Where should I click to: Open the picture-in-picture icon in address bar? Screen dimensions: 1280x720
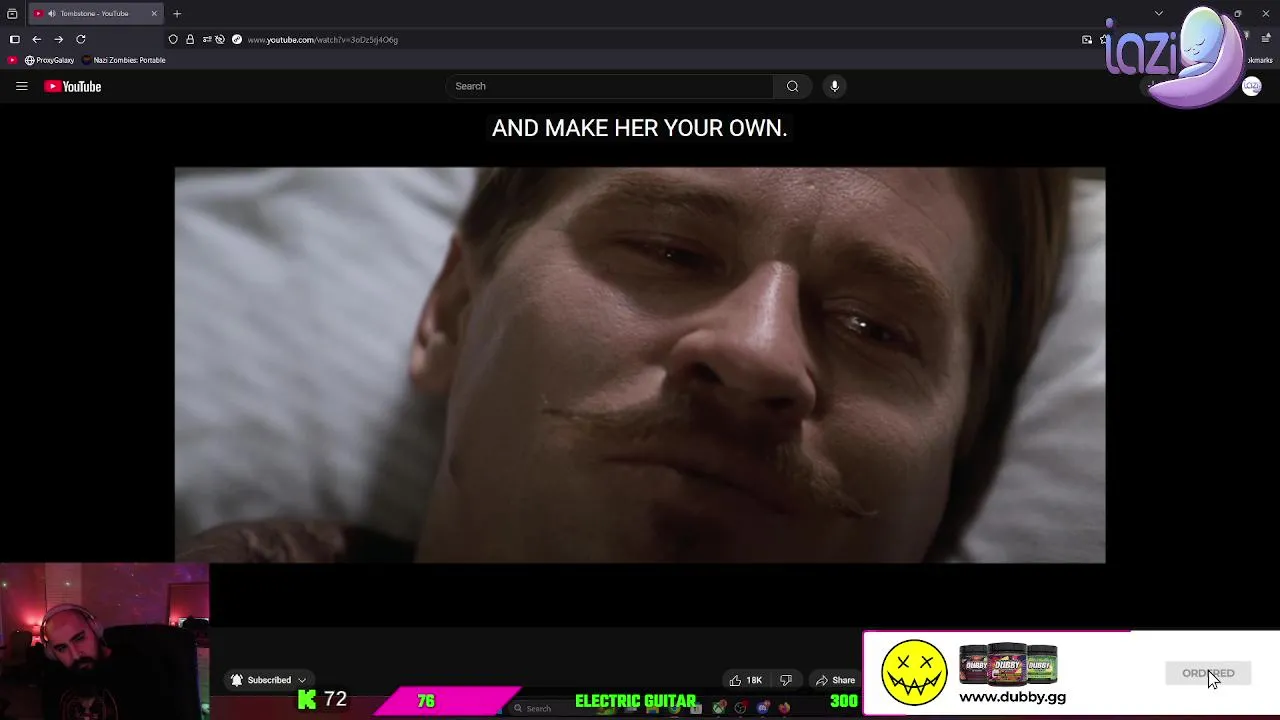[x=1087, y=39]
